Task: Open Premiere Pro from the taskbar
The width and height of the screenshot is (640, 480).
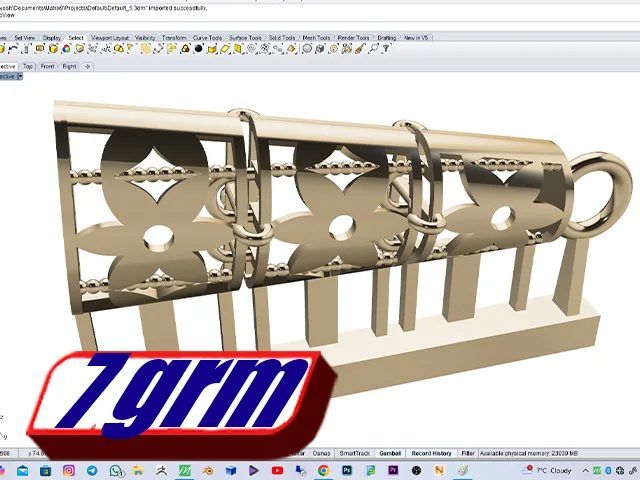Action: point(393,471)
